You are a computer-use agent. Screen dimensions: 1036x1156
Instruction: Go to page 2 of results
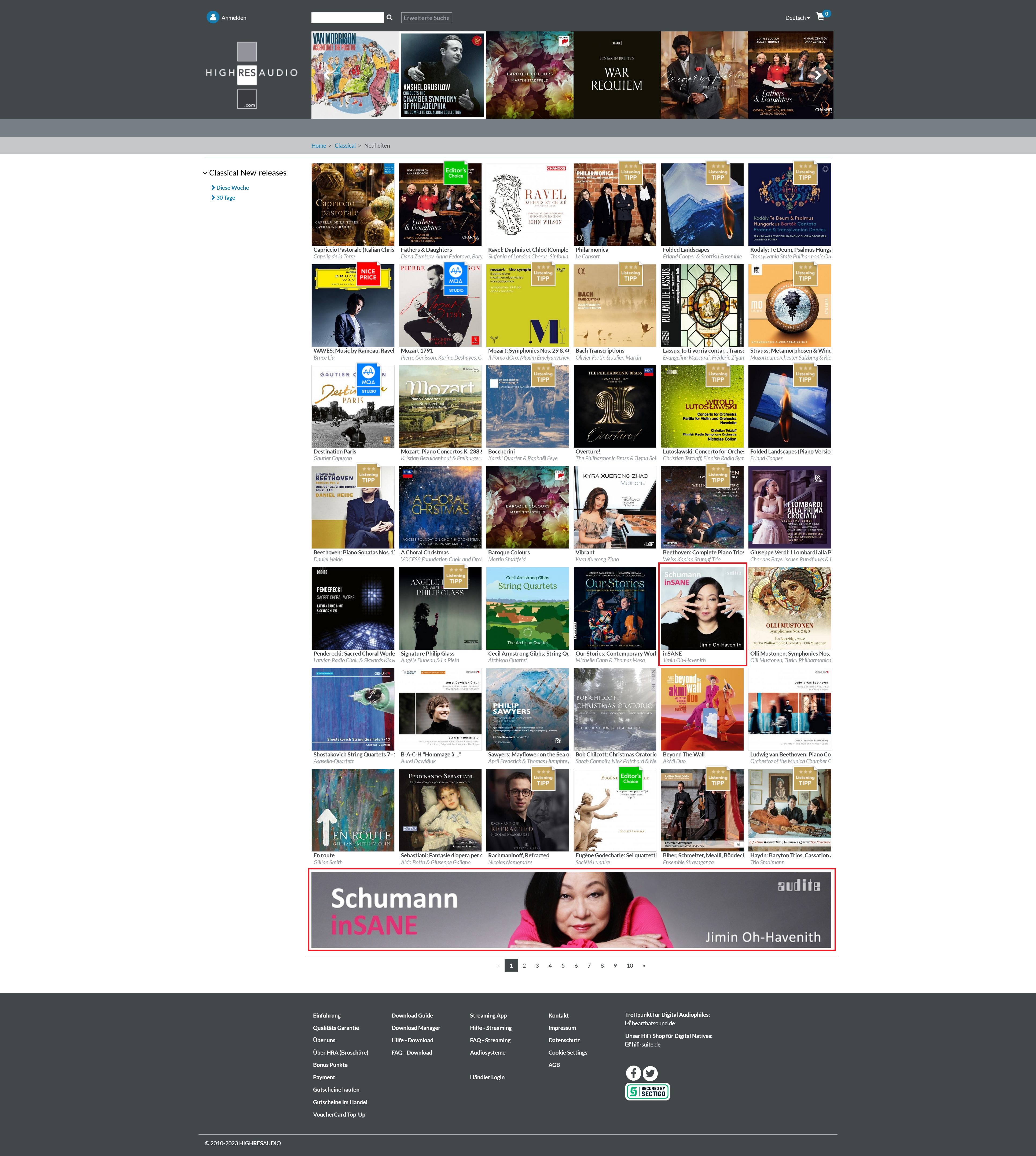coord(524,966)
